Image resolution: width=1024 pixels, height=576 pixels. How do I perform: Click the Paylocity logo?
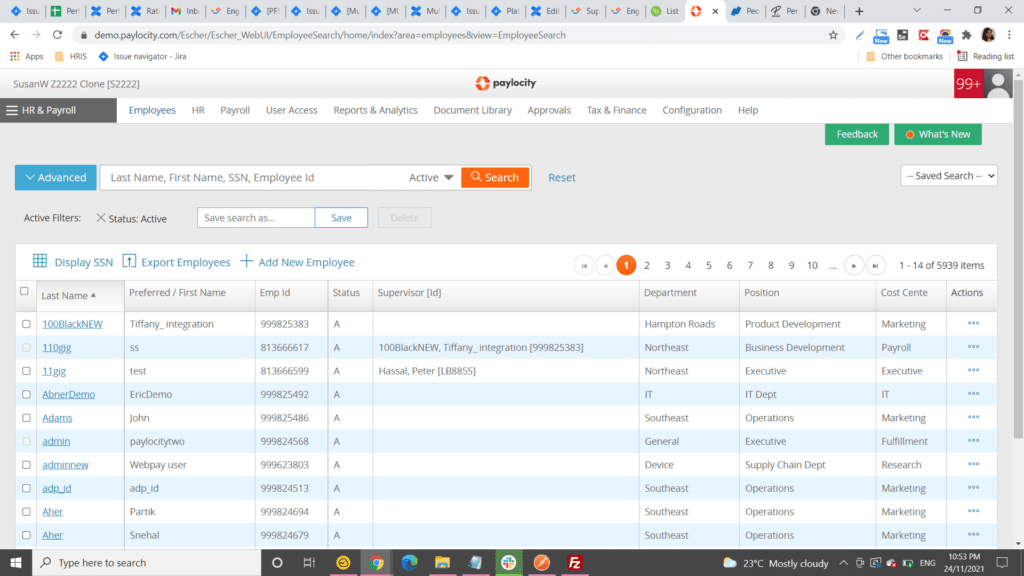pos(505,83)
